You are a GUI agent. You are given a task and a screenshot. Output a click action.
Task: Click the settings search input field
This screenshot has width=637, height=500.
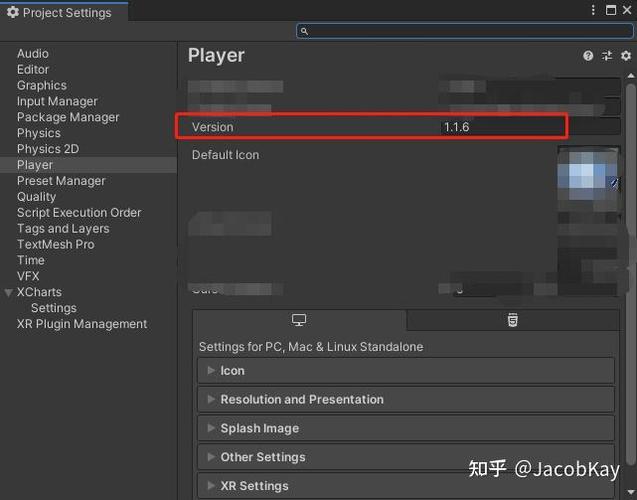[465, 31]
